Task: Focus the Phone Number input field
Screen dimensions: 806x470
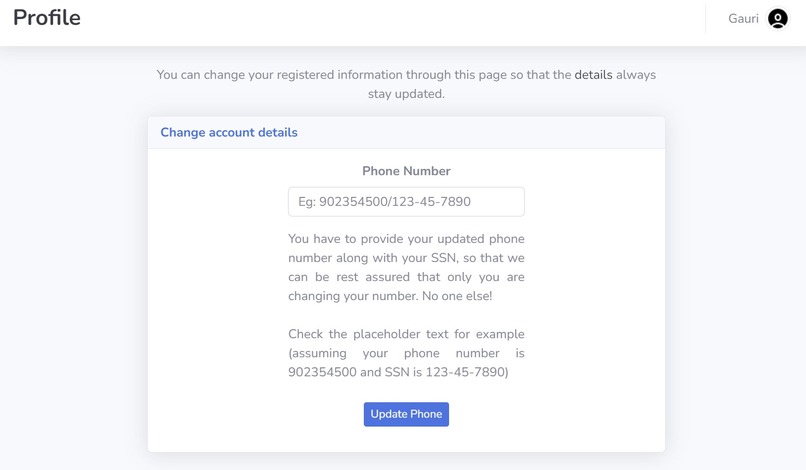Action: coord(406,202)
